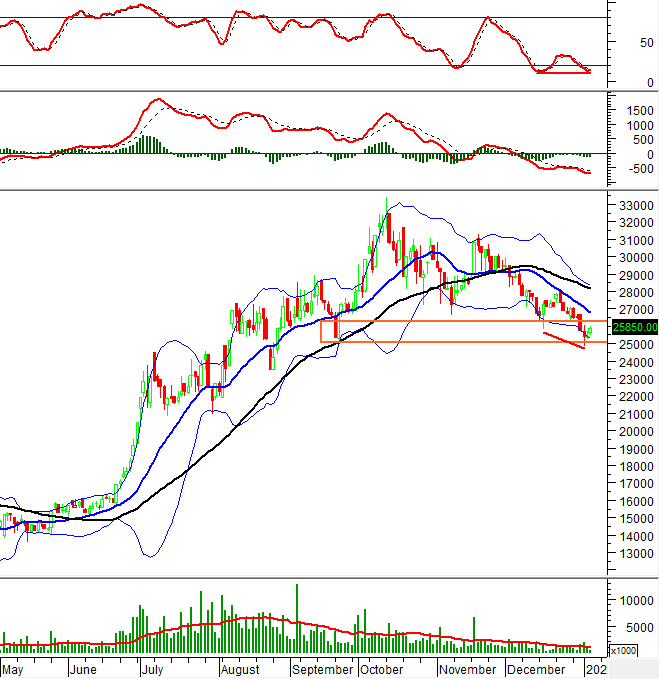Click the December label on time axis
This screenshot has height=679, width=659.
click(x=535, y=669)
